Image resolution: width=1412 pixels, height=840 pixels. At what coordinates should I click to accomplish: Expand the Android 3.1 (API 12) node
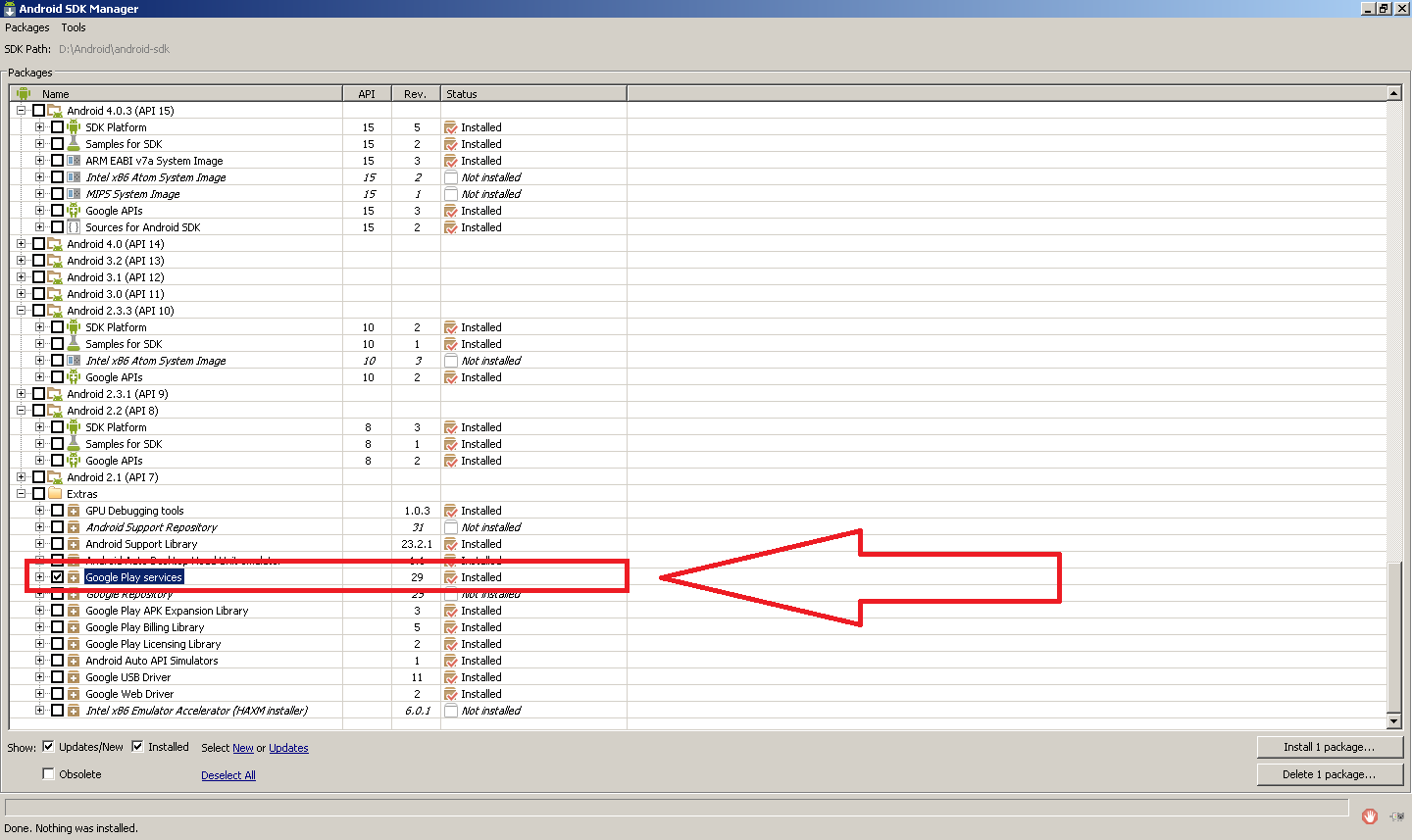[x=21, y=277]
